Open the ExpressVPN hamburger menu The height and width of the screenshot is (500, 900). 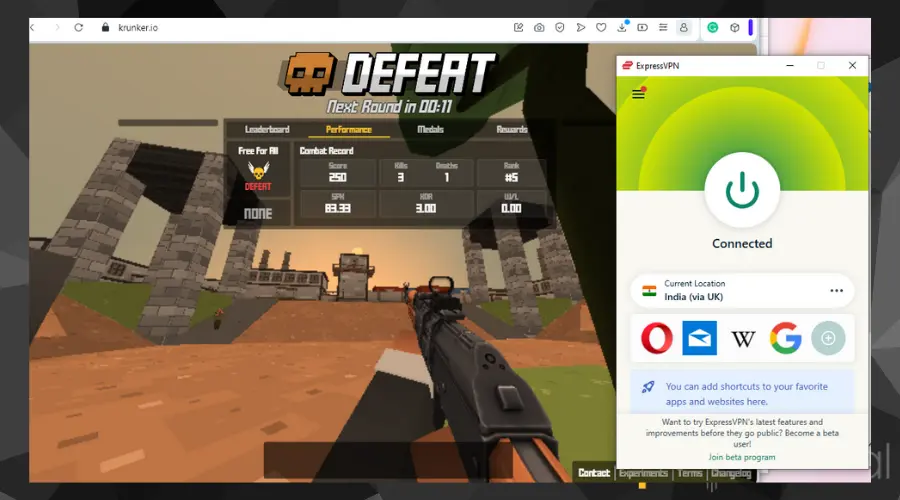point(639,95)
